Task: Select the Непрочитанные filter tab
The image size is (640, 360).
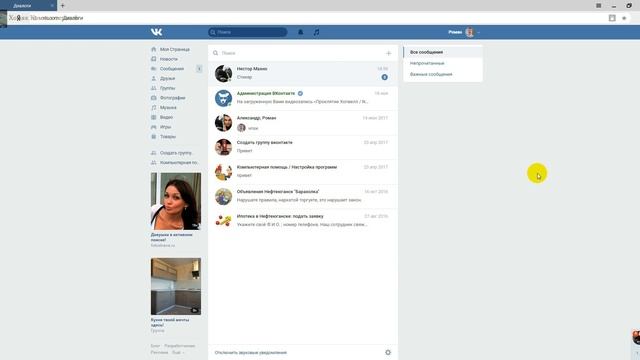Action: click(x=443, y=63)
